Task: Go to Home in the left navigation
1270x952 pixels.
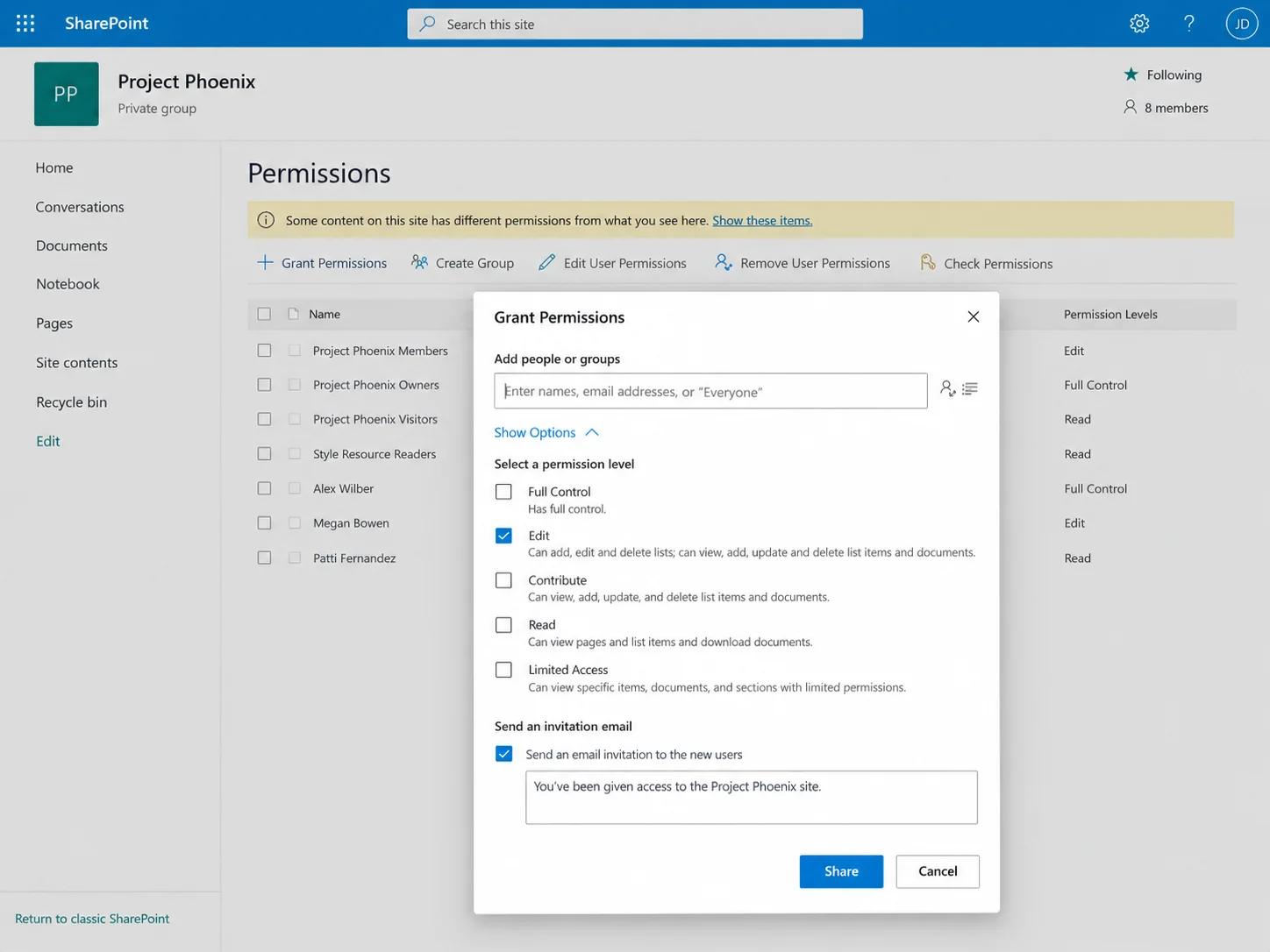Action: 54,167
